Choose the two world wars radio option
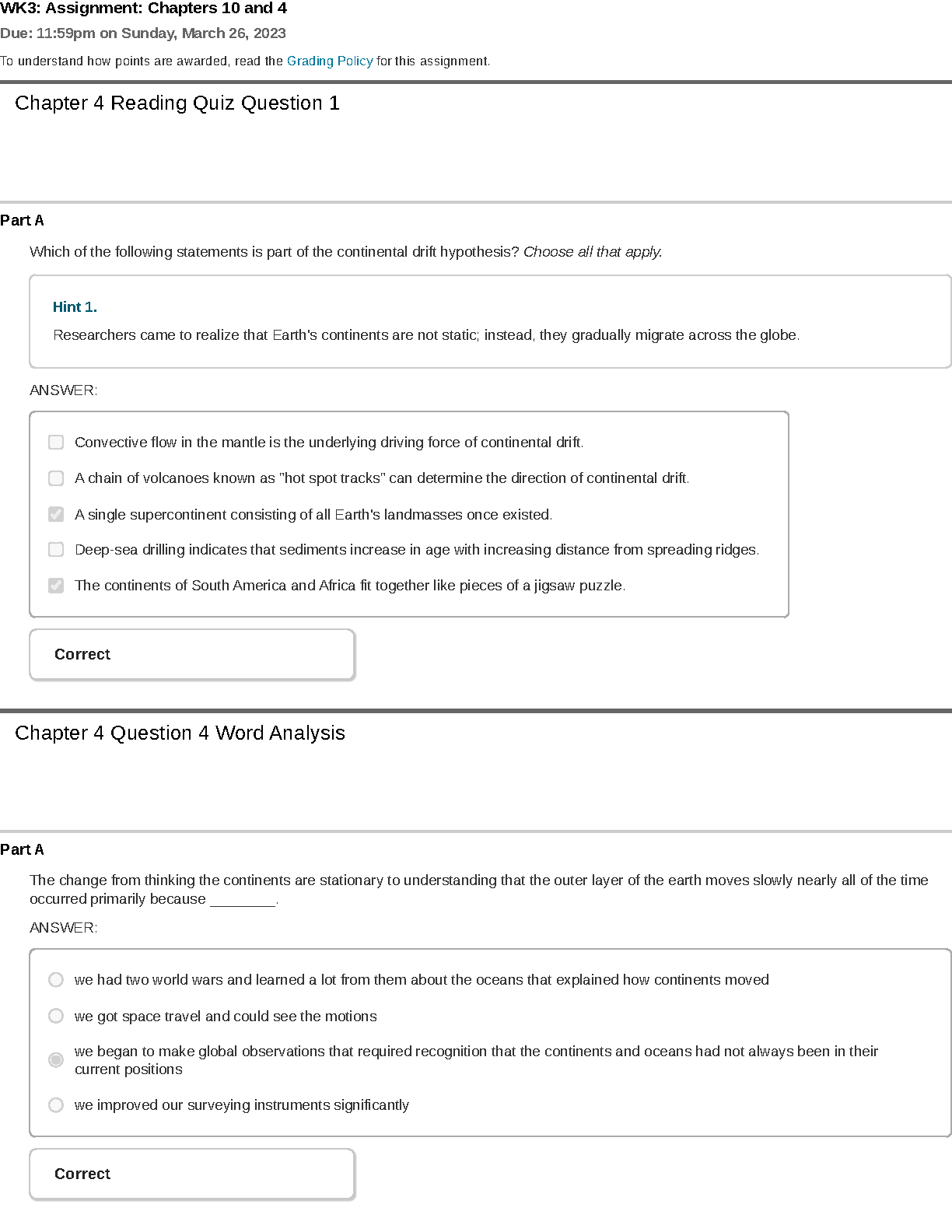 [56, 980]
